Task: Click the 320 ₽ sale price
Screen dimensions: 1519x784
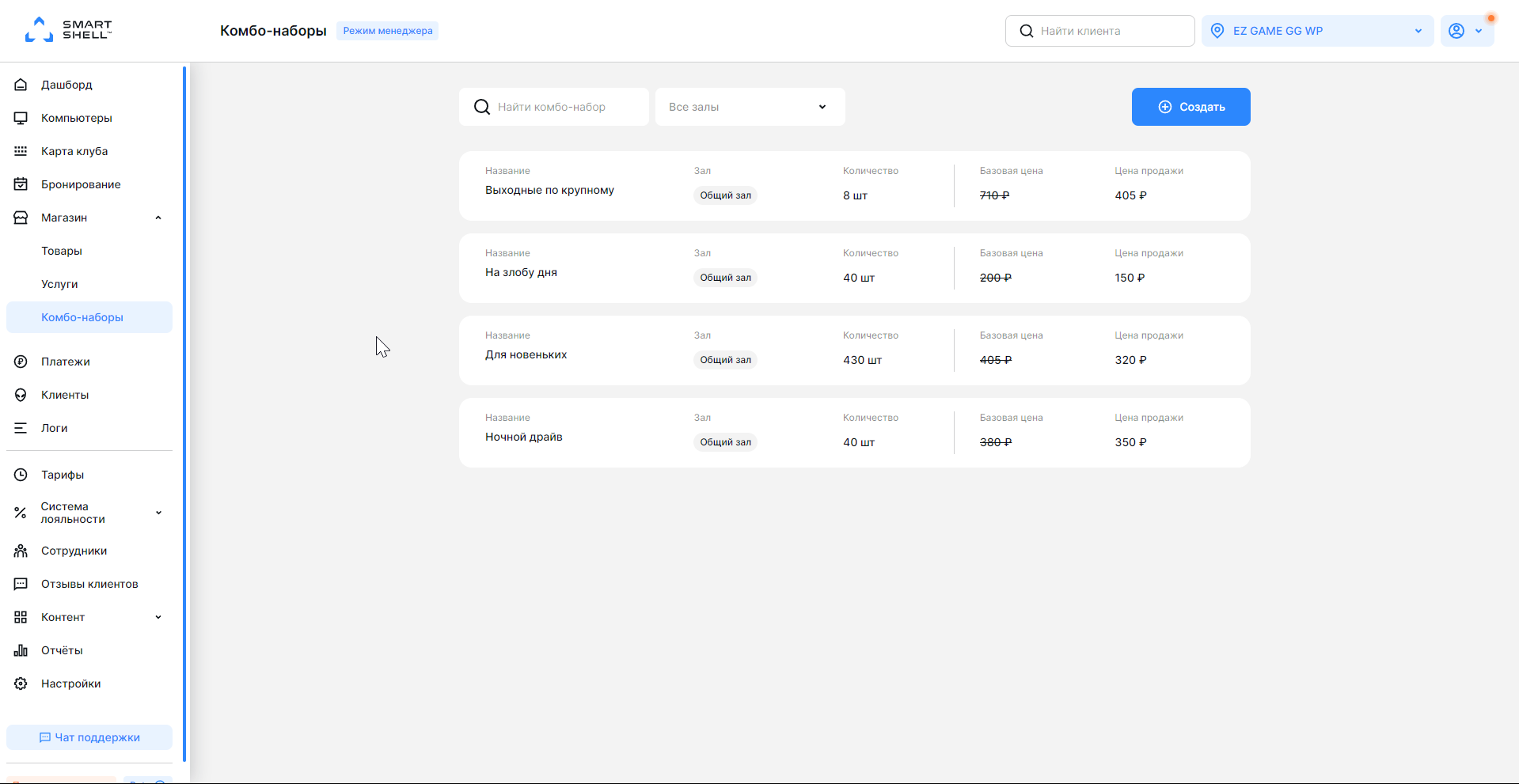Action: pyautogui.click(x=1130, y=360)
